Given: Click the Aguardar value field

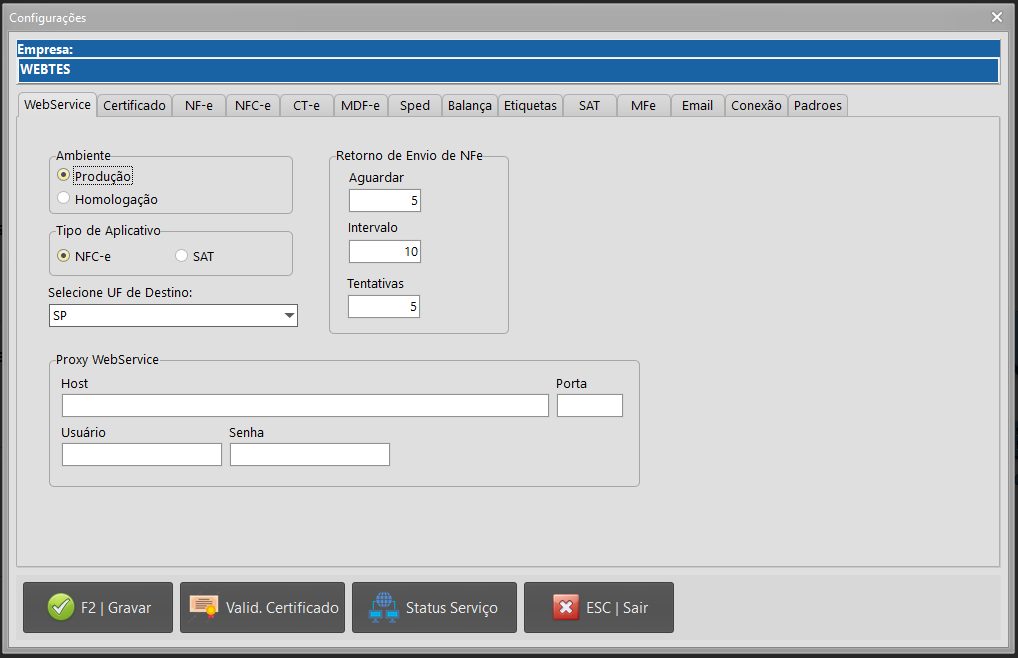Looking at the screenshot, I should [x=385, y=201].
